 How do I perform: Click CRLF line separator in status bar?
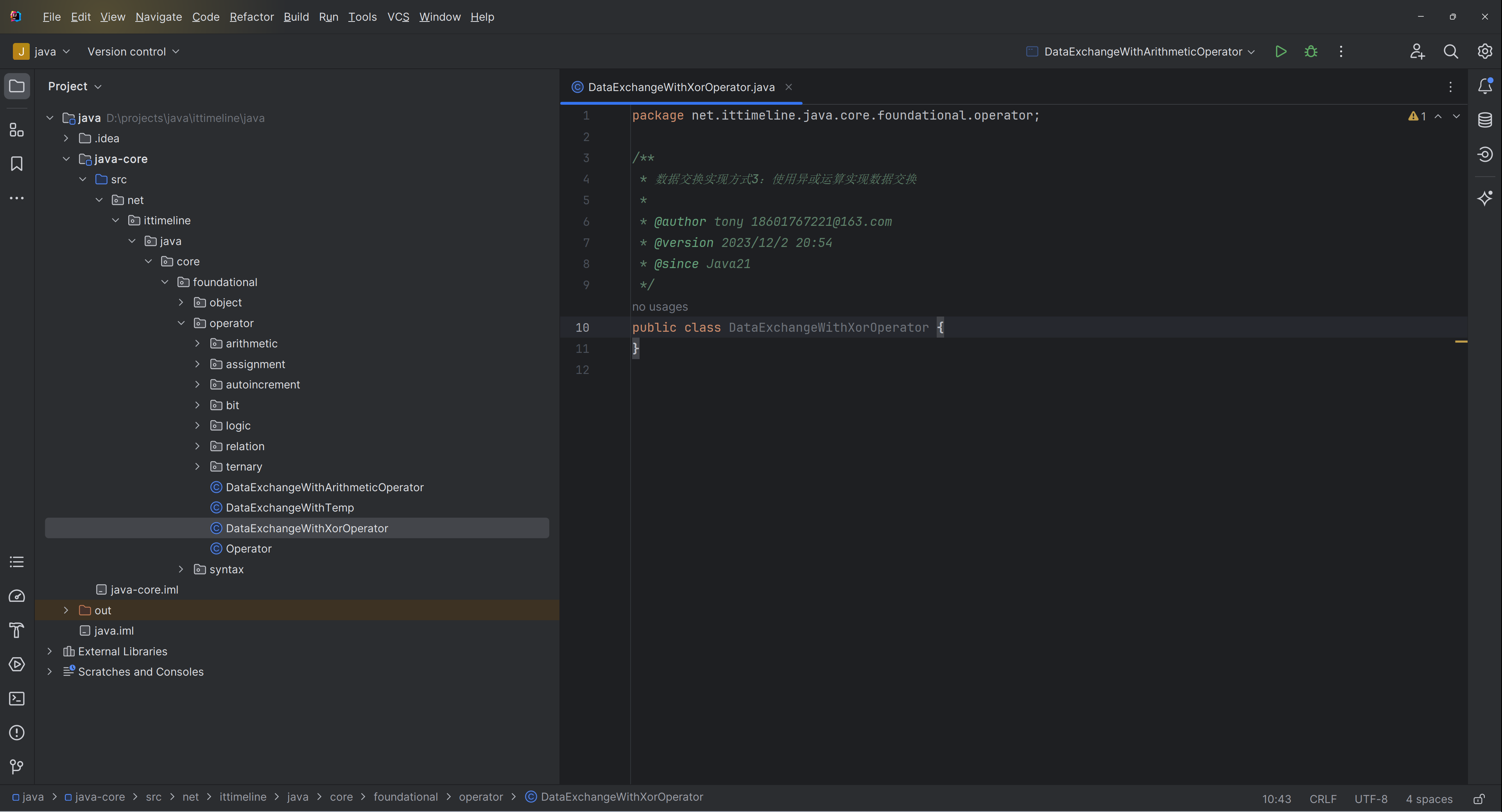[x=1323, y=799]
